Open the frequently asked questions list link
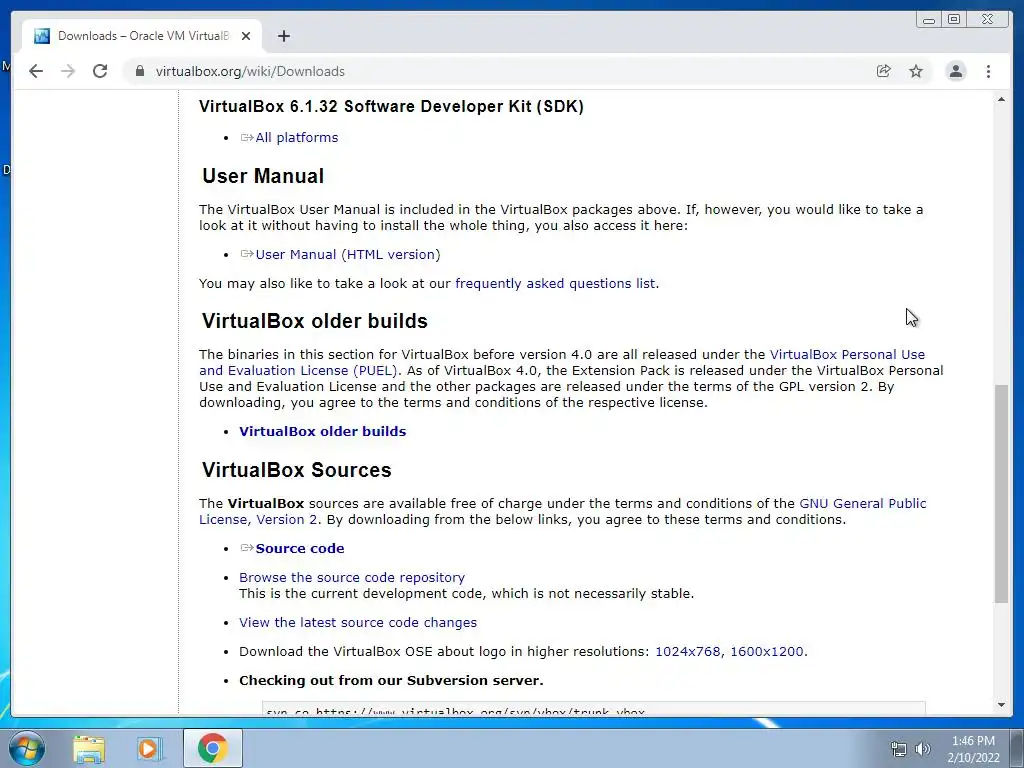Viewport: 1024px width, 768px height. pyautogui.click(x=555, y=283)
